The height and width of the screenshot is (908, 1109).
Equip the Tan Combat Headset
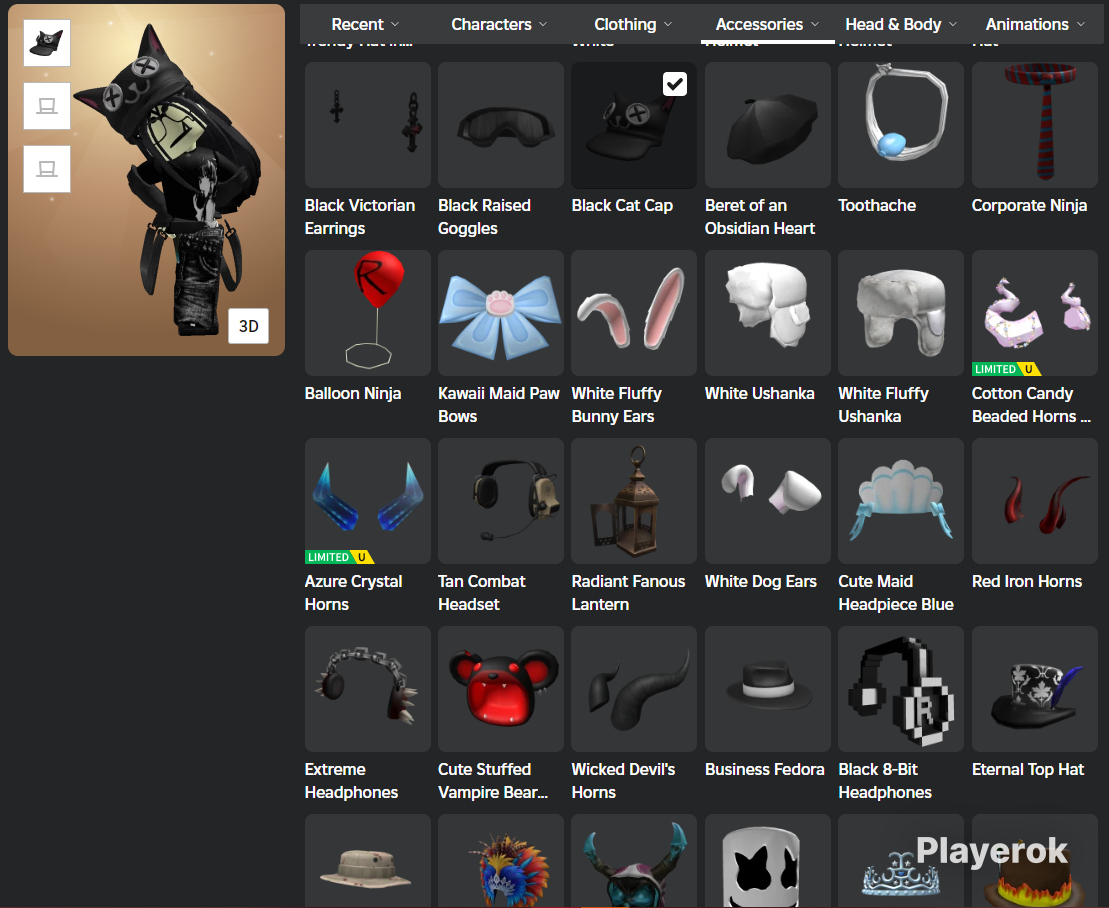(501, 501)
